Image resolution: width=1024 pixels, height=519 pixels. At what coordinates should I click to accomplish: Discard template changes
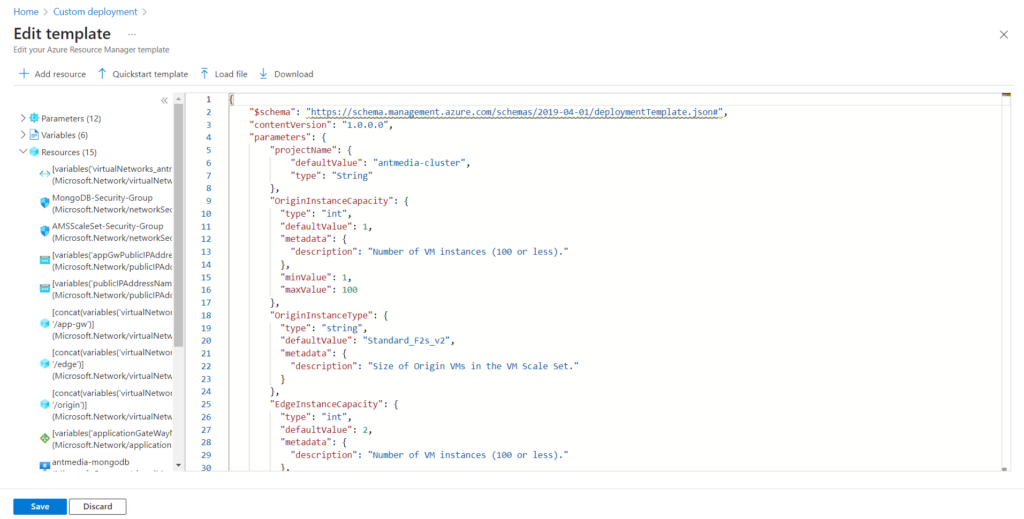click(x=97, y=507)
